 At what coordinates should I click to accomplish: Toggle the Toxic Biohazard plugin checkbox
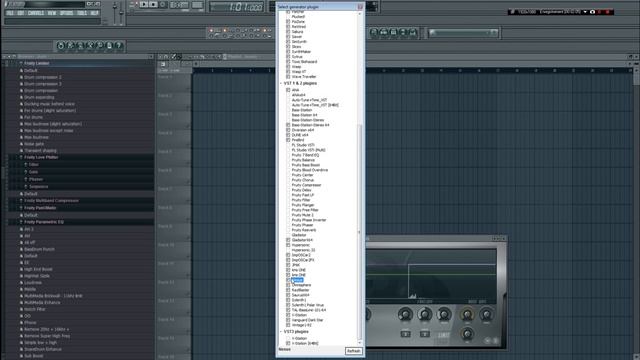click(x=288, y=62)
